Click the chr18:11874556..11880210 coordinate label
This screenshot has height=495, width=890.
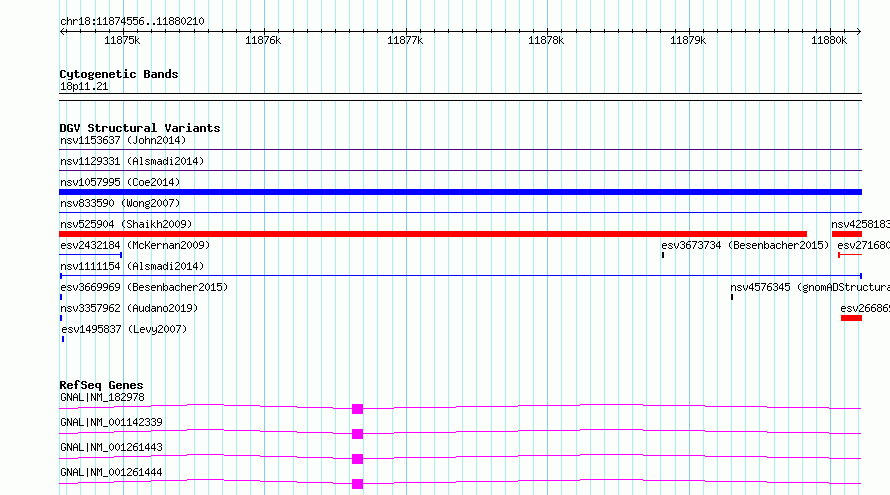click(132, 22)
